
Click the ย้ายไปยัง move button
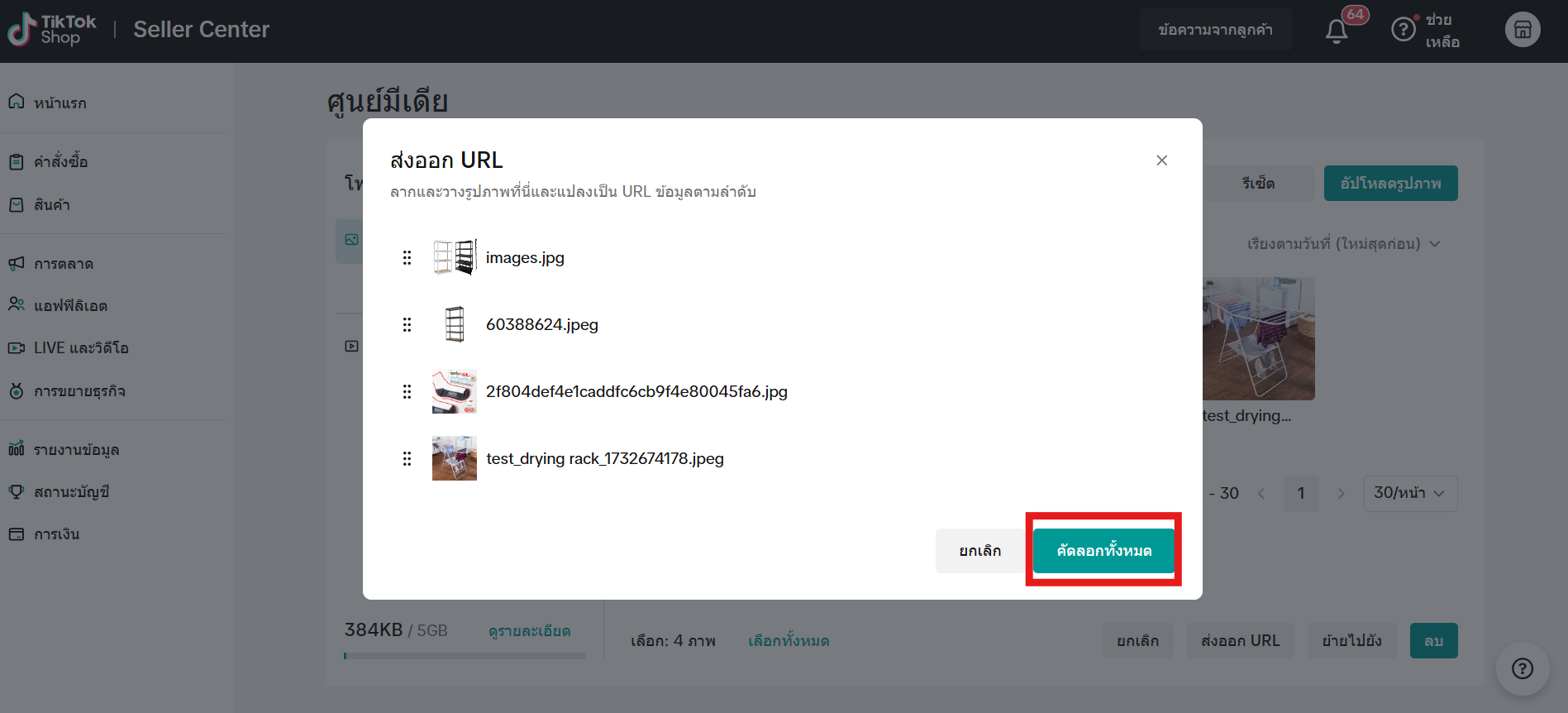click(1351, 640)
